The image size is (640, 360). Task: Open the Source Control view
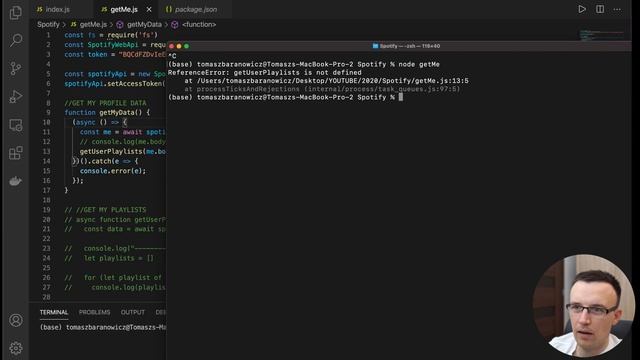16,68
